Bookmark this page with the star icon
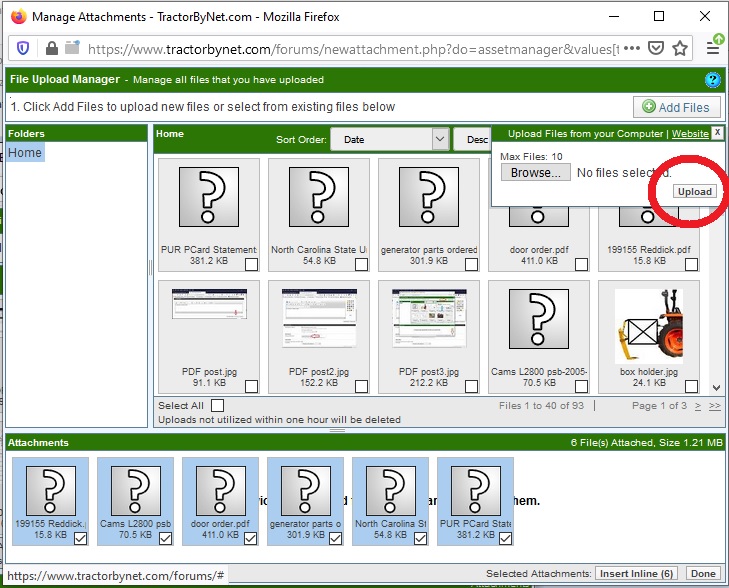729x588 pixels. tap(680, 48)
